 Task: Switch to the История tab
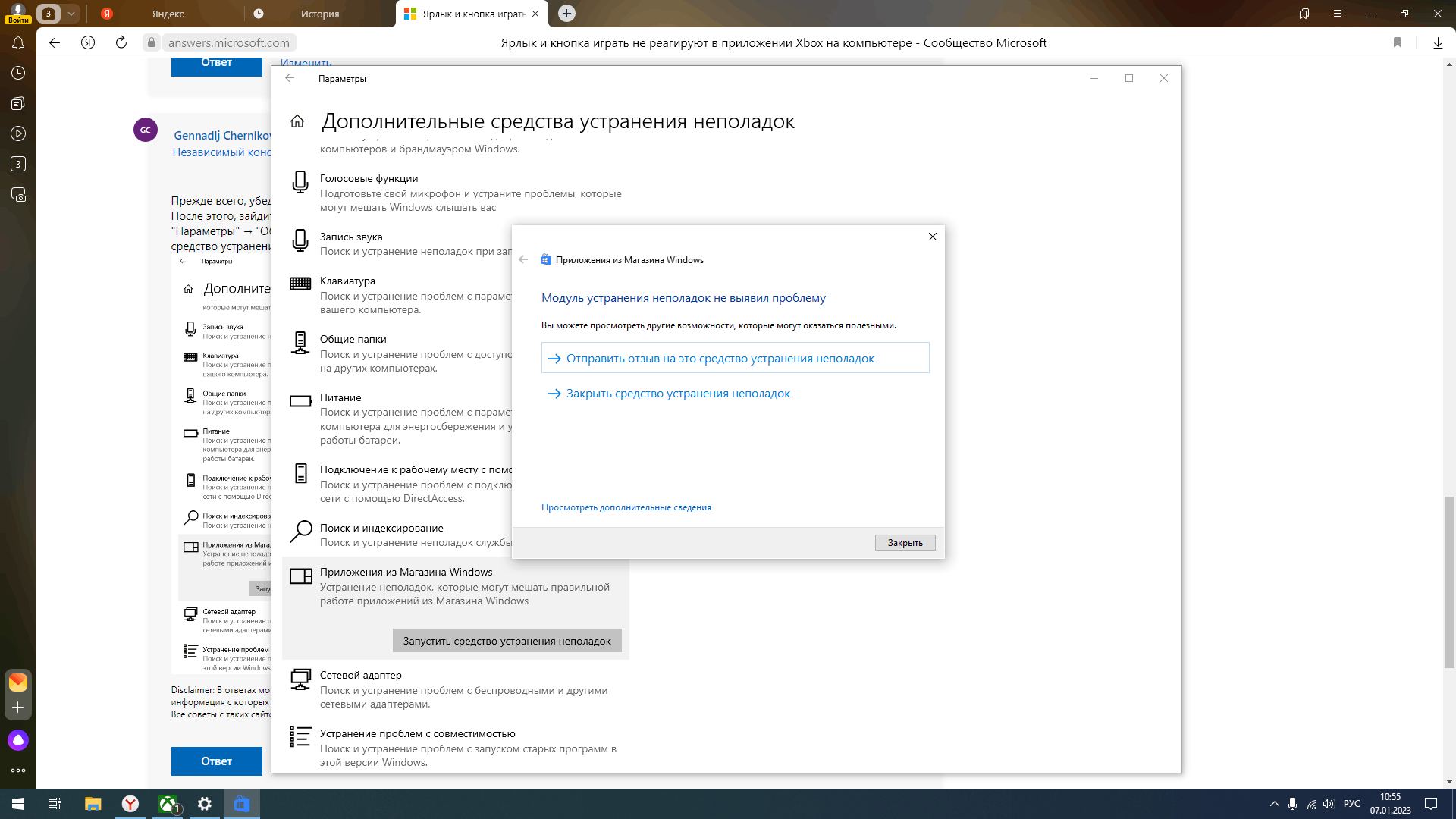(319, 14)
